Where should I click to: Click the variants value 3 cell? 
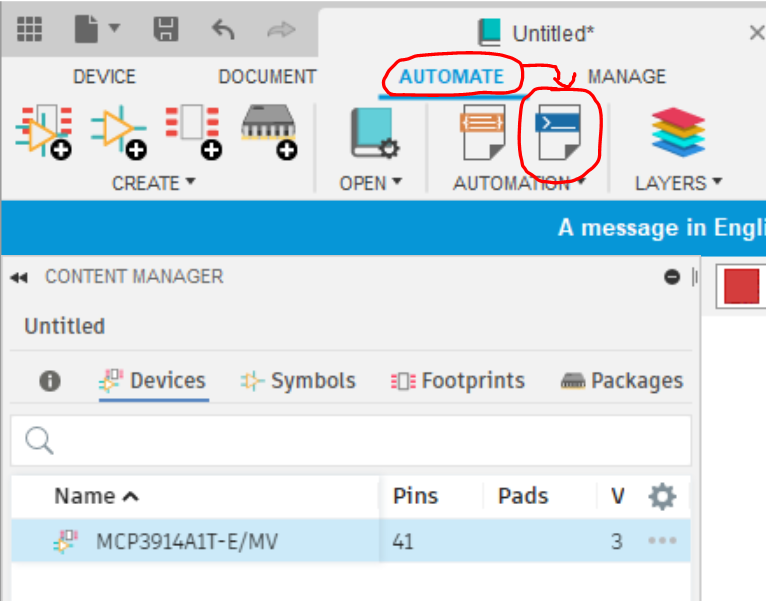pyautogui.click(x=617, y=541)
